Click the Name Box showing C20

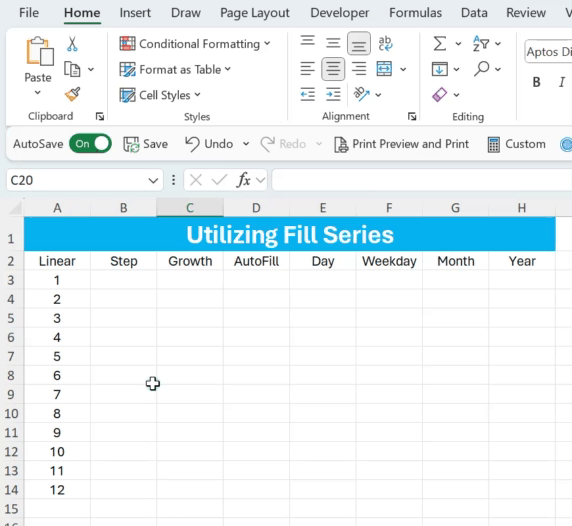pyautogui.click(x=76, y=180)
